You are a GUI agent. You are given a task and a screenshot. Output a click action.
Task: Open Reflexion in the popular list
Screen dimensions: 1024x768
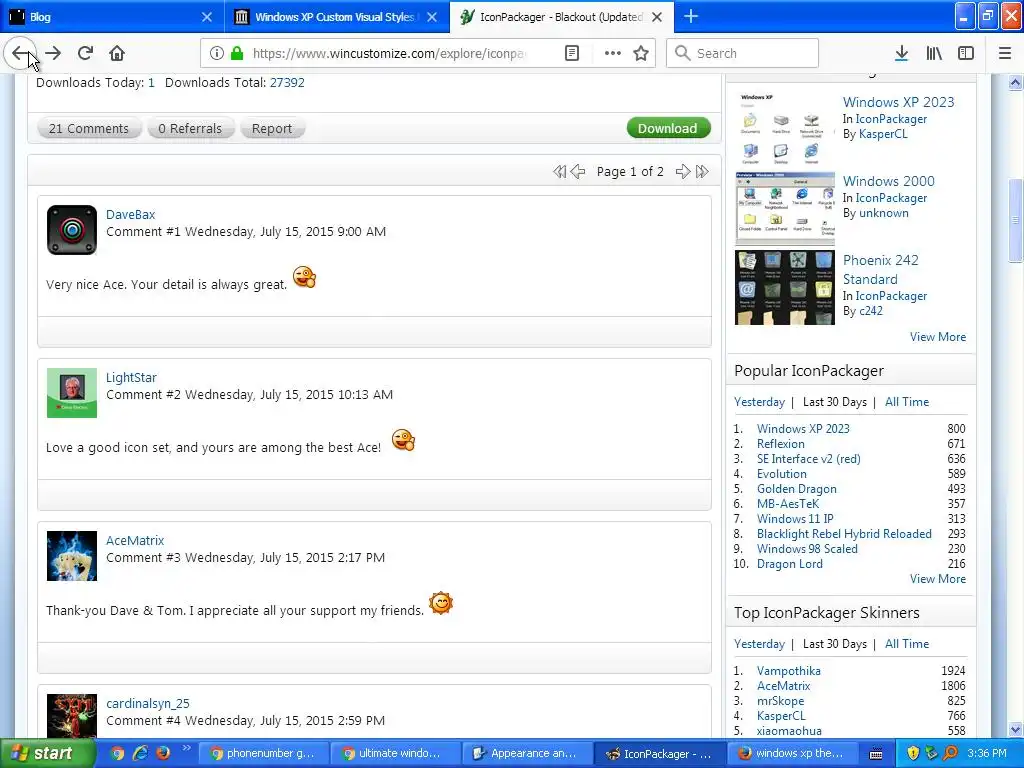coord(780,443)
